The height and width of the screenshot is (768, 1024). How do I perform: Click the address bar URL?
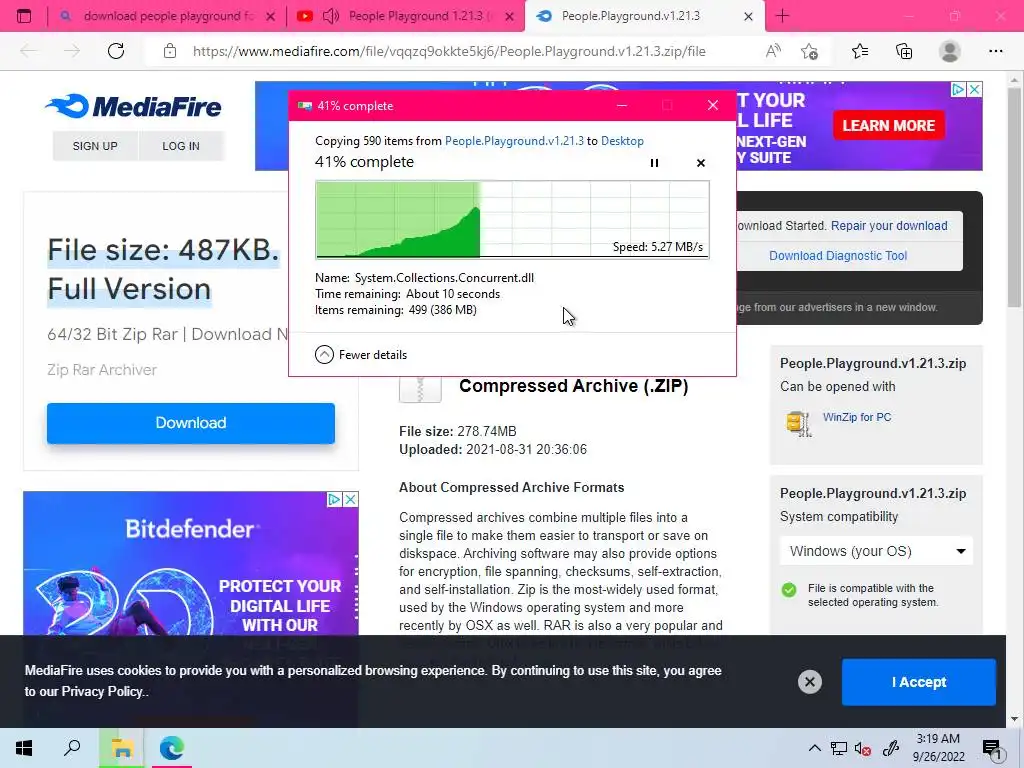click(x=449, y=51)
